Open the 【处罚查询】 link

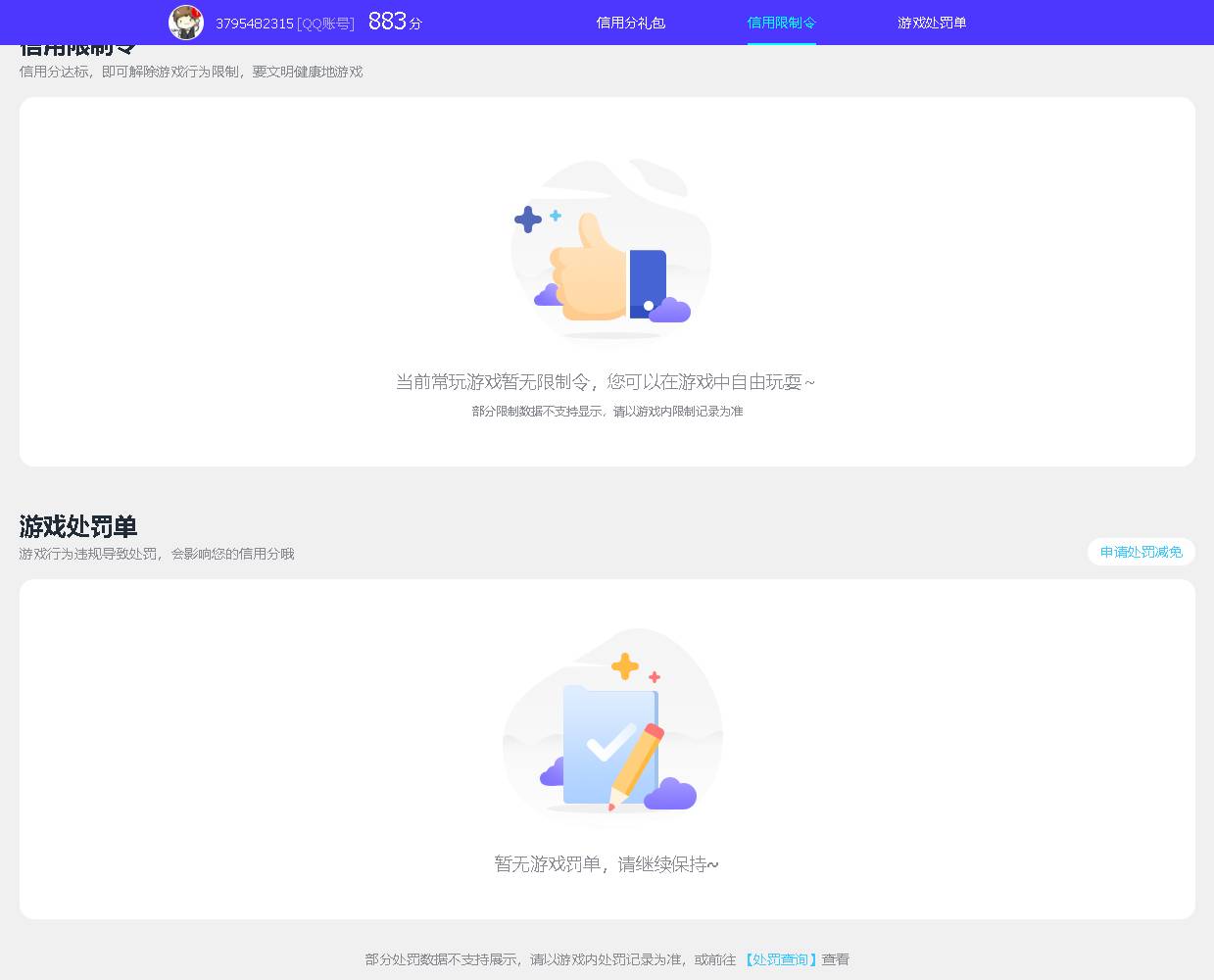click(779, 959)
